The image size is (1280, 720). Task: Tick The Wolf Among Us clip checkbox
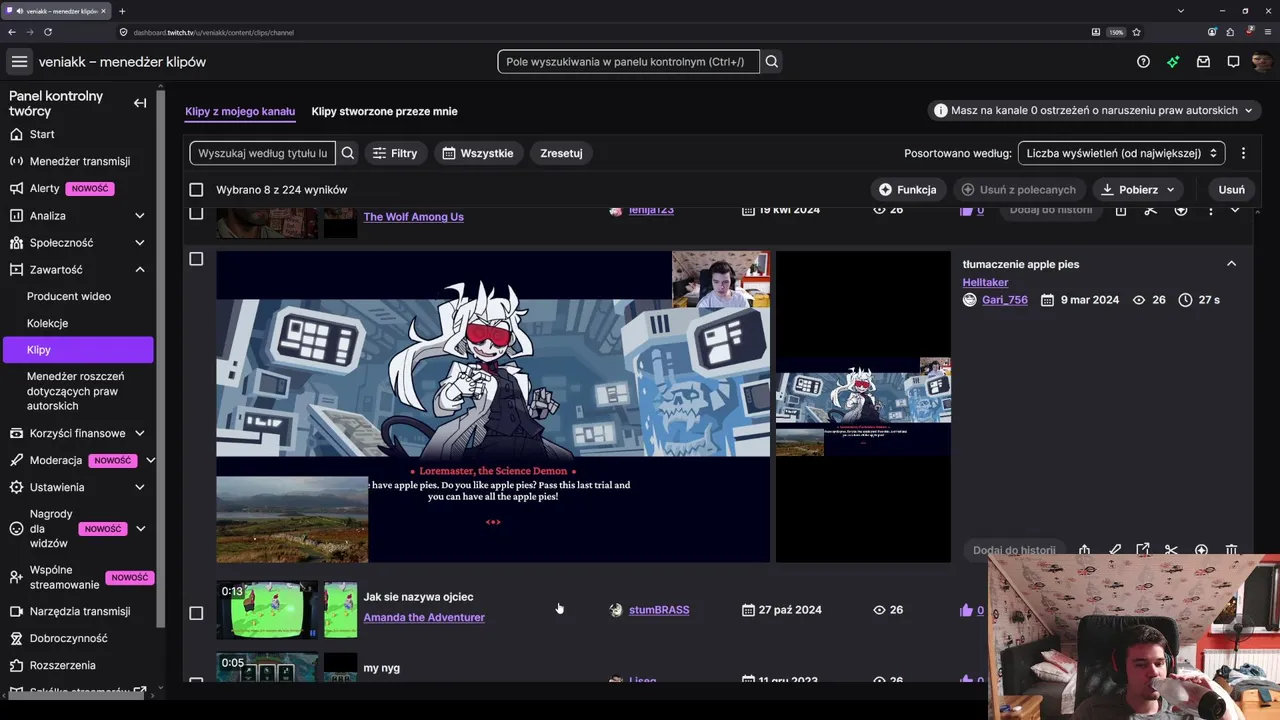(x=196, y=213)
